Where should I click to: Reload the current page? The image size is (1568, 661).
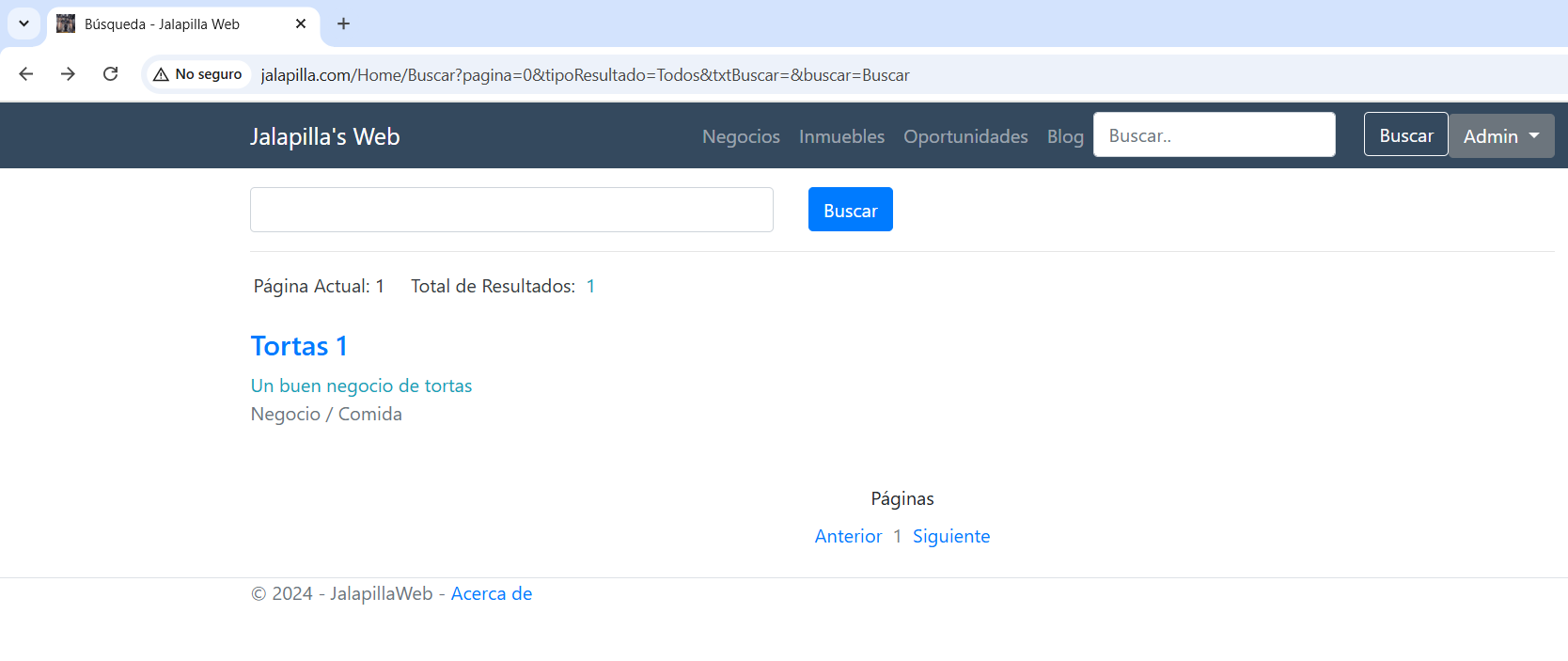click(x=111, y=74)
